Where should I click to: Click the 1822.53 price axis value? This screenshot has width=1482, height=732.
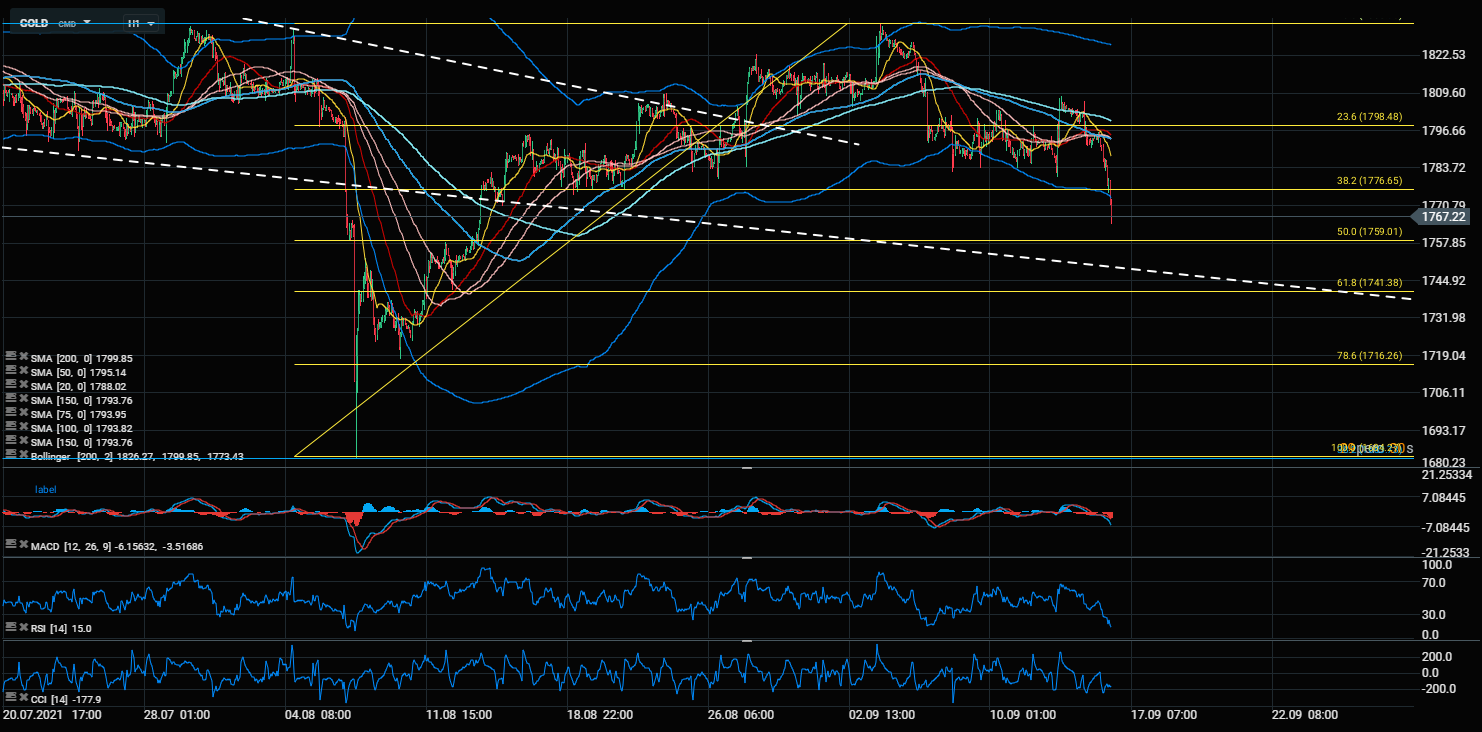1444,55
